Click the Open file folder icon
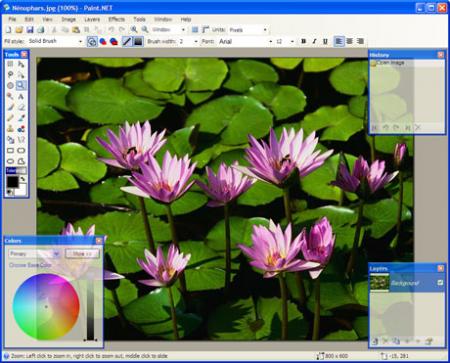This screenshot has width=450, height=363. [19, 30]
